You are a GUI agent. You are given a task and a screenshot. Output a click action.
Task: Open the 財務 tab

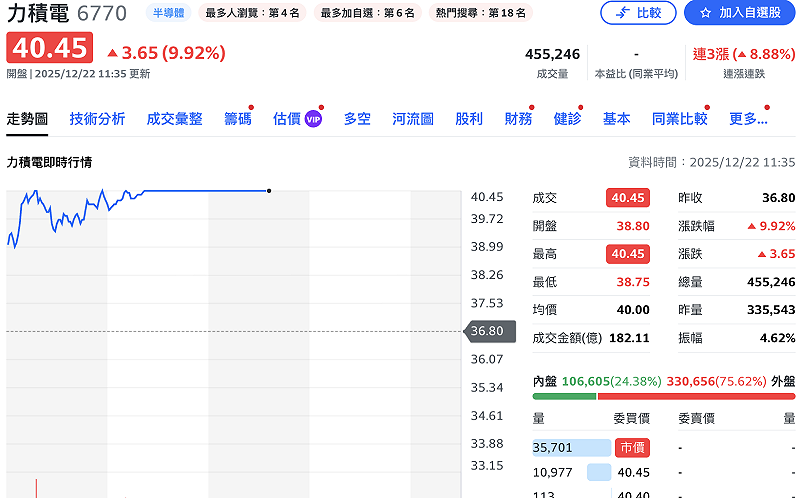coord(518,119)
